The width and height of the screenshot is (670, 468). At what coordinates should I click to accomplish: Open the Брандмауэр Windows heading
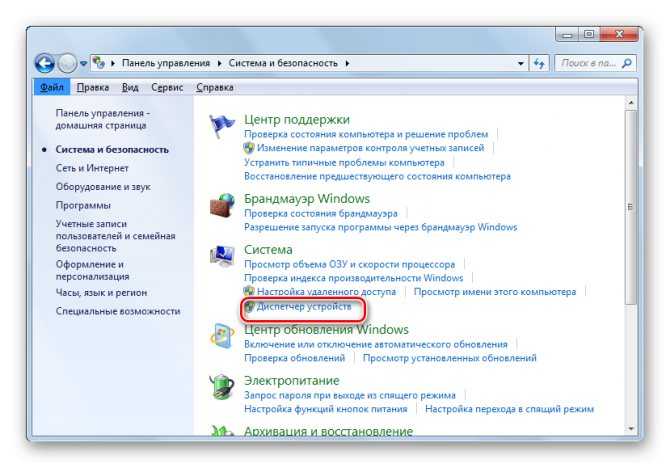click(x=307, y=198)
